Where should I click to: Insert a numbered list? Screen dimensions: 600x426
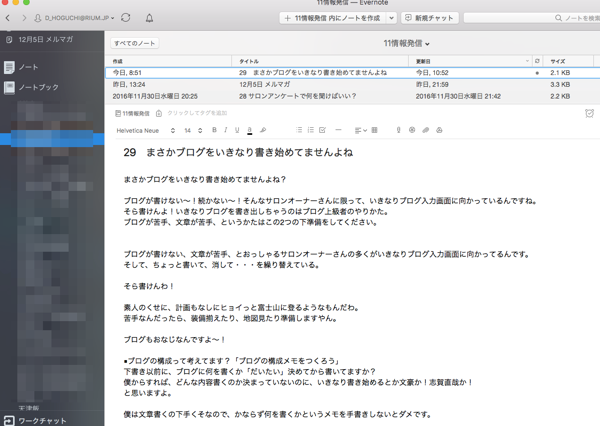[x=311, y=130]
